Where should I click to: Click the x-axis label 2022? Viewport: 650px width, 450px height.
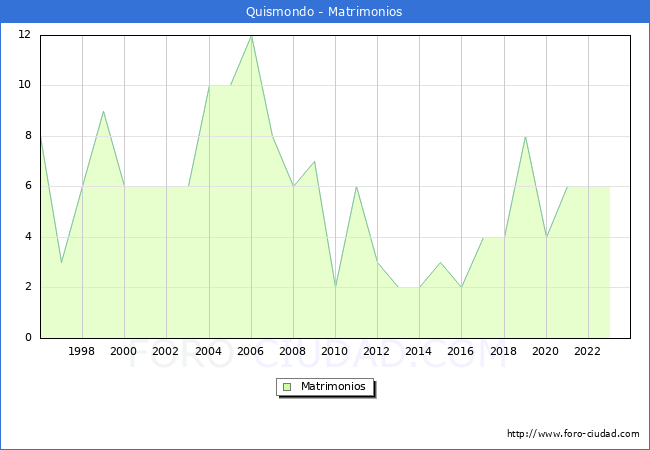point(587,351)
